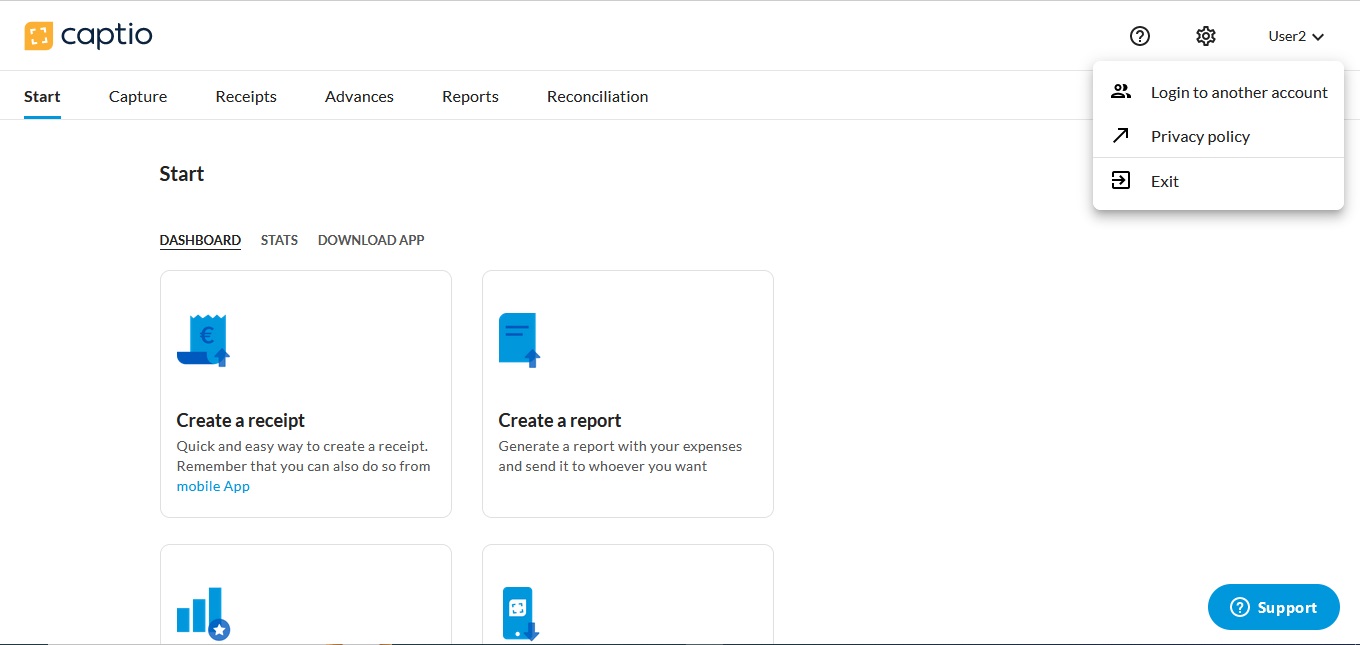
Task: Click the phone download app icon
Action: pyautogui.click(x=519, y=613)
